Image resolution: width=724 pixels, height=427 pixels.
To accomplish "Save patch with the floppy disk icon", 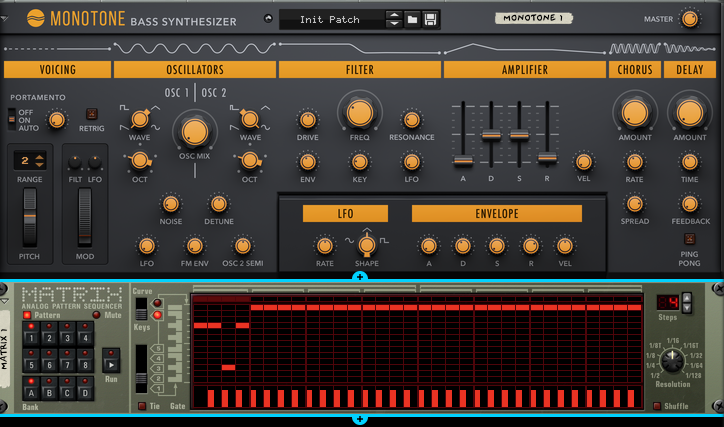I will 430,19.
